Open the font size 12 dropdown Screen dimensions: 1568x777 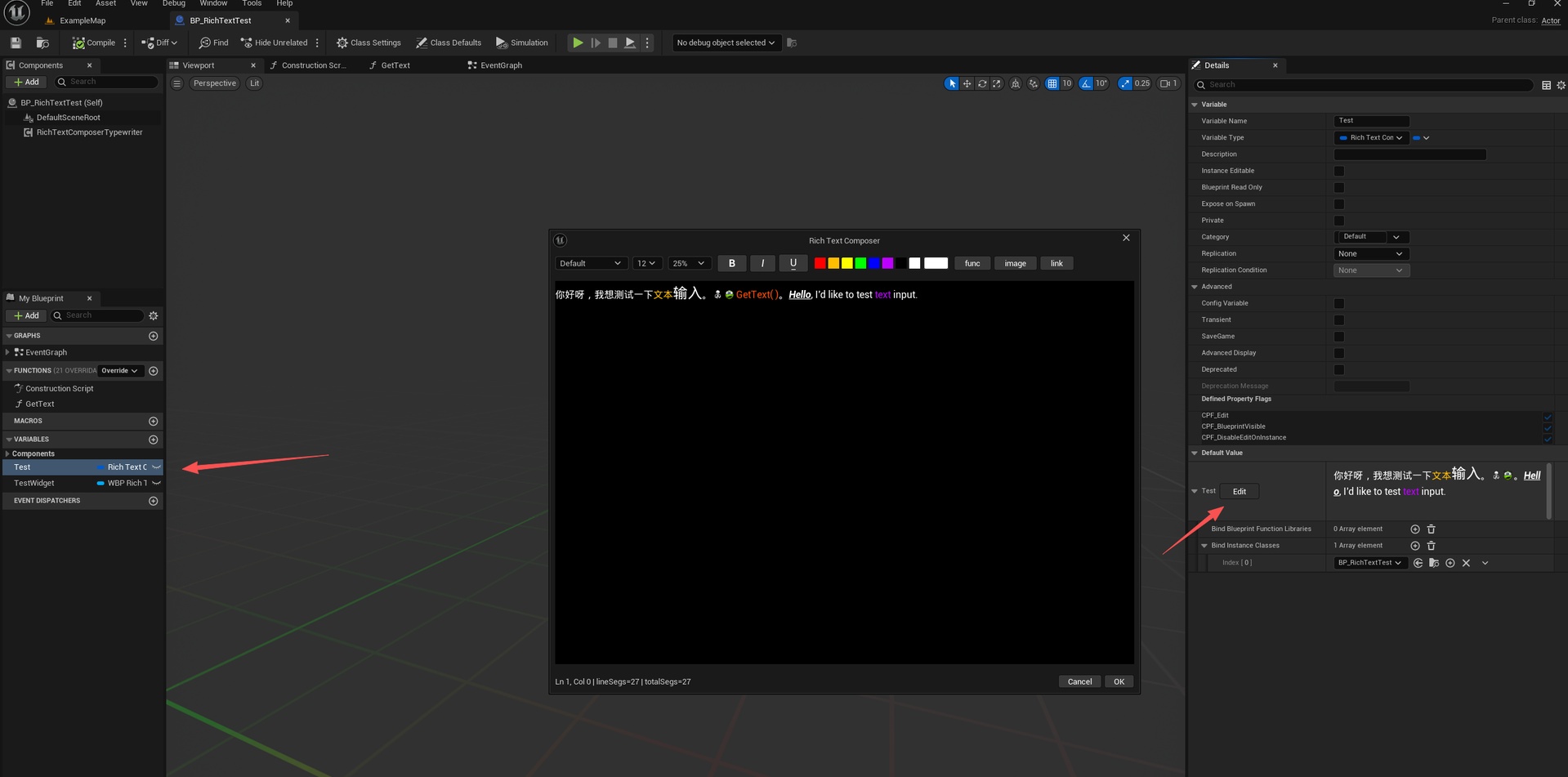click(x=646, y=263)
